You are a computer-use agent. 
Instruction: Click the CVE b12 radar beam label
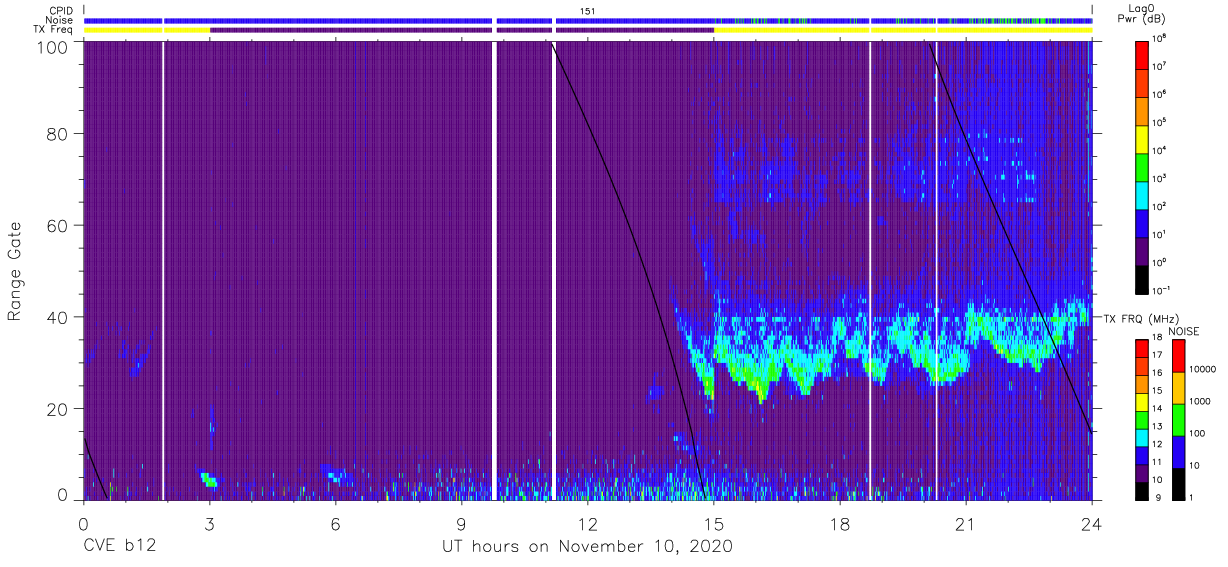click(120, 547)
